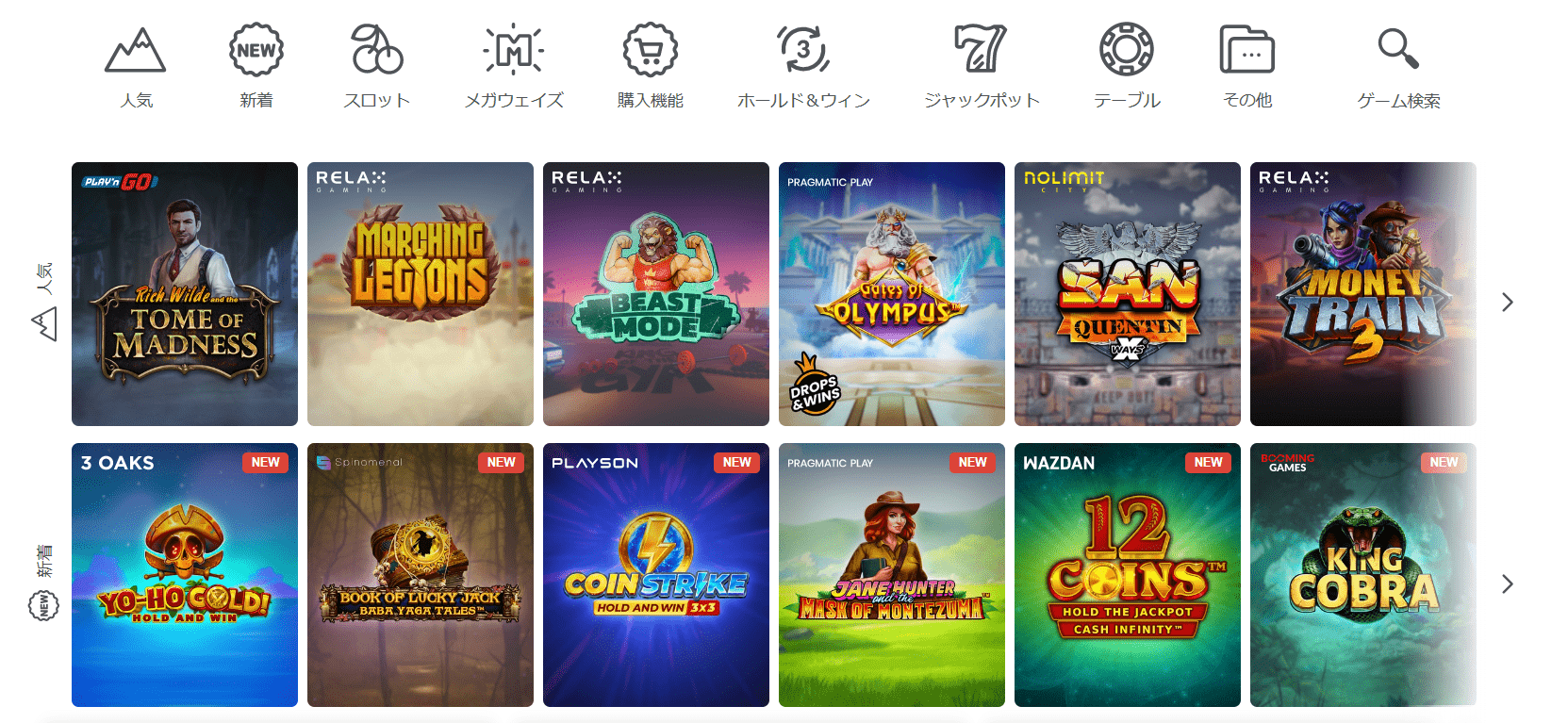Open 12 Coins by Wazdan
1568x723 pixels.
pos(1128,575)
